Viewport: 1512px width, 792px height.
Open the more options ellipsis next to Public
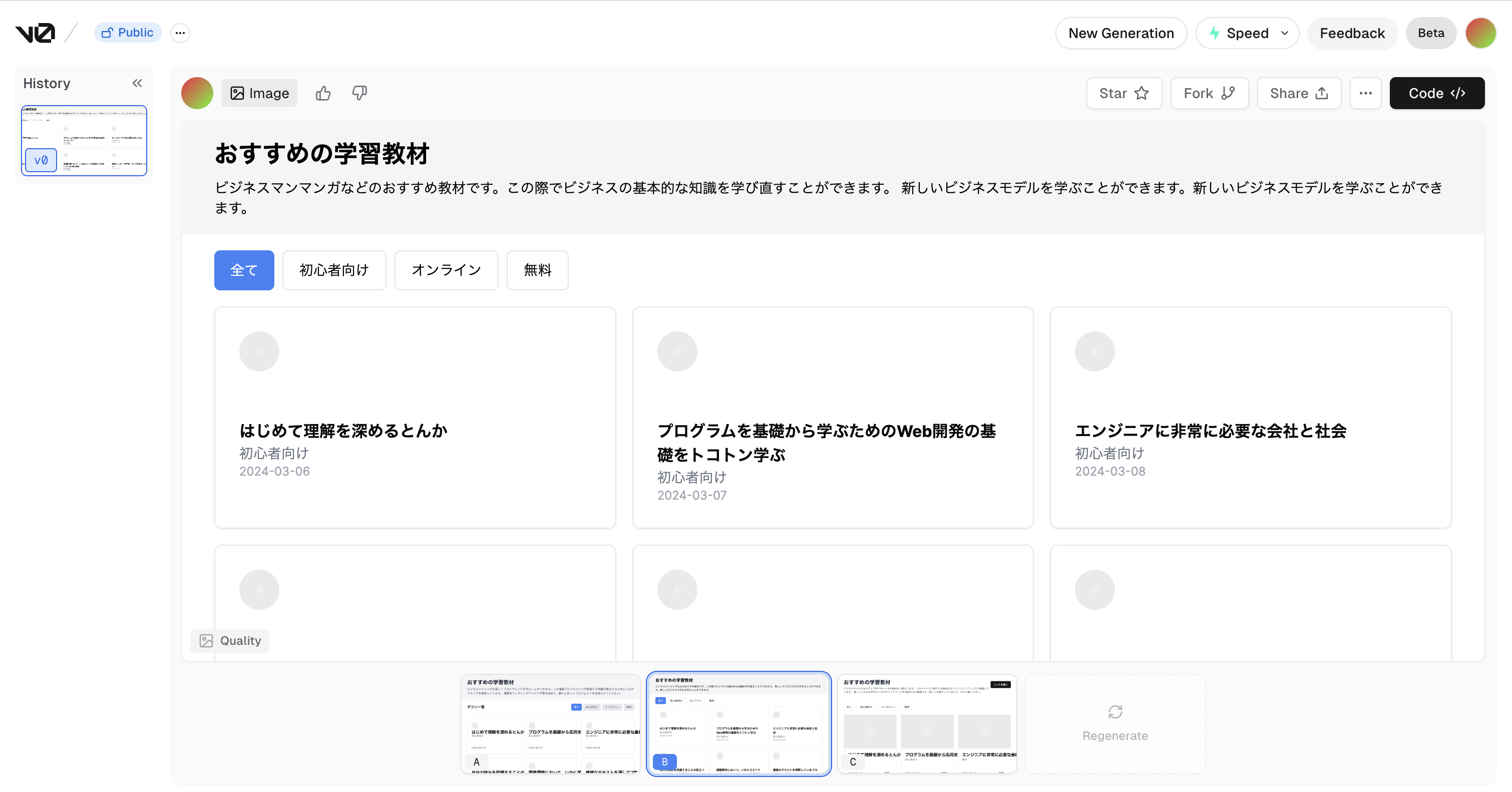[x=180, y=33]
